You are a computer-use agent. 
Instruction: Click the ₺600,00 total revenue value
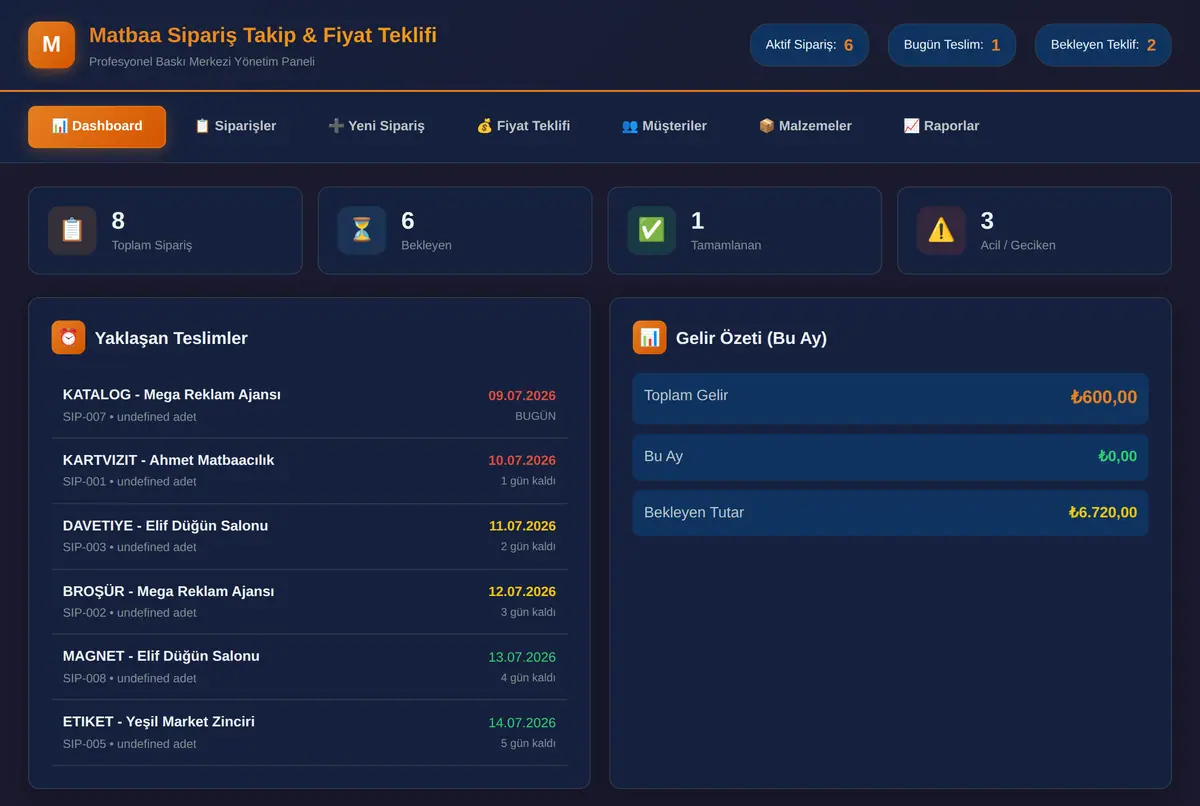pos(1103,398)
